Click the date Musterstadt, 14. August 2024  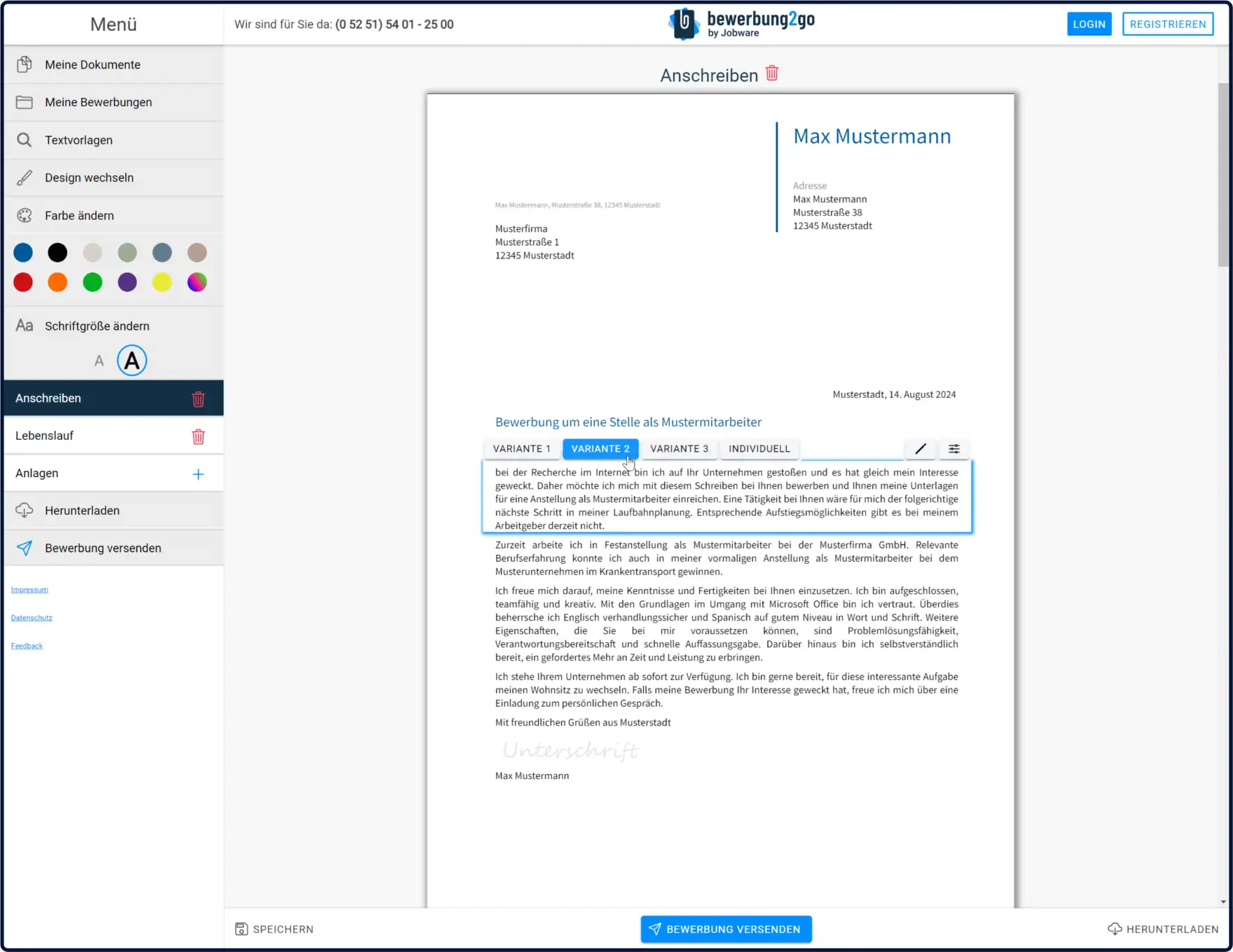[894, 394]
